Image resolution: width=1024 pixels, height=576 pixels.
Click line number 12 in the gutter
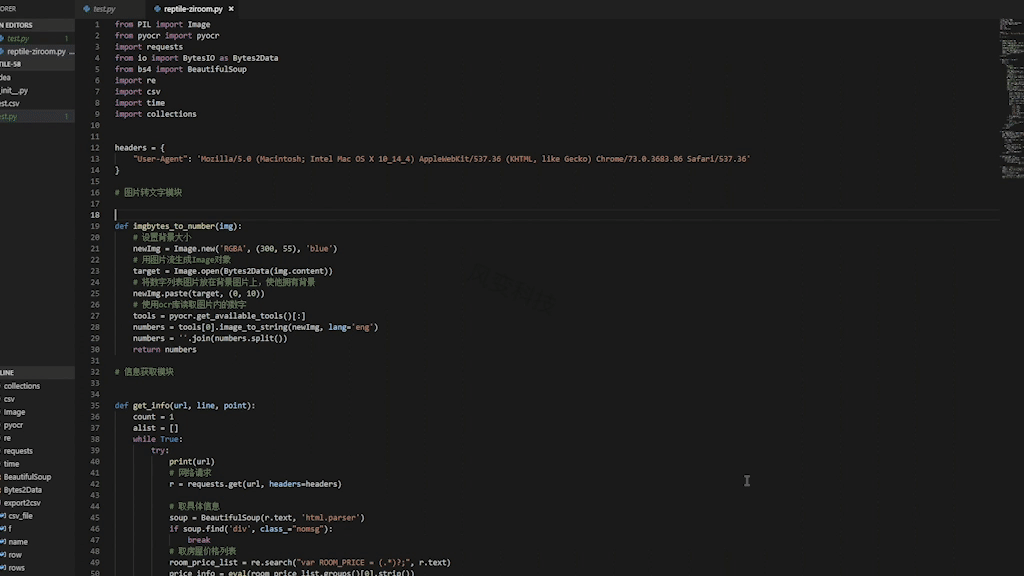coord(95,148)
